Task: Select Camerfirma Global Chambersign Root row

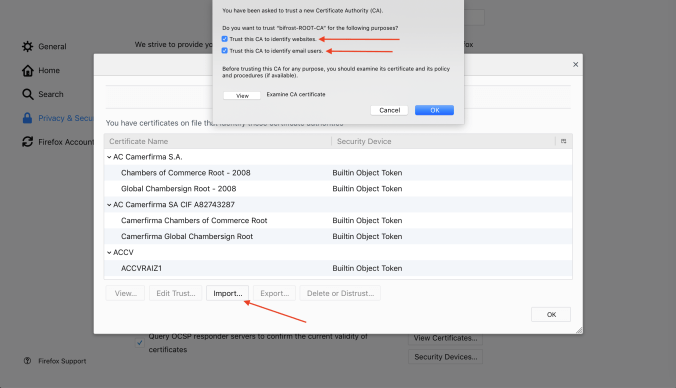Action: pos(338,236)
